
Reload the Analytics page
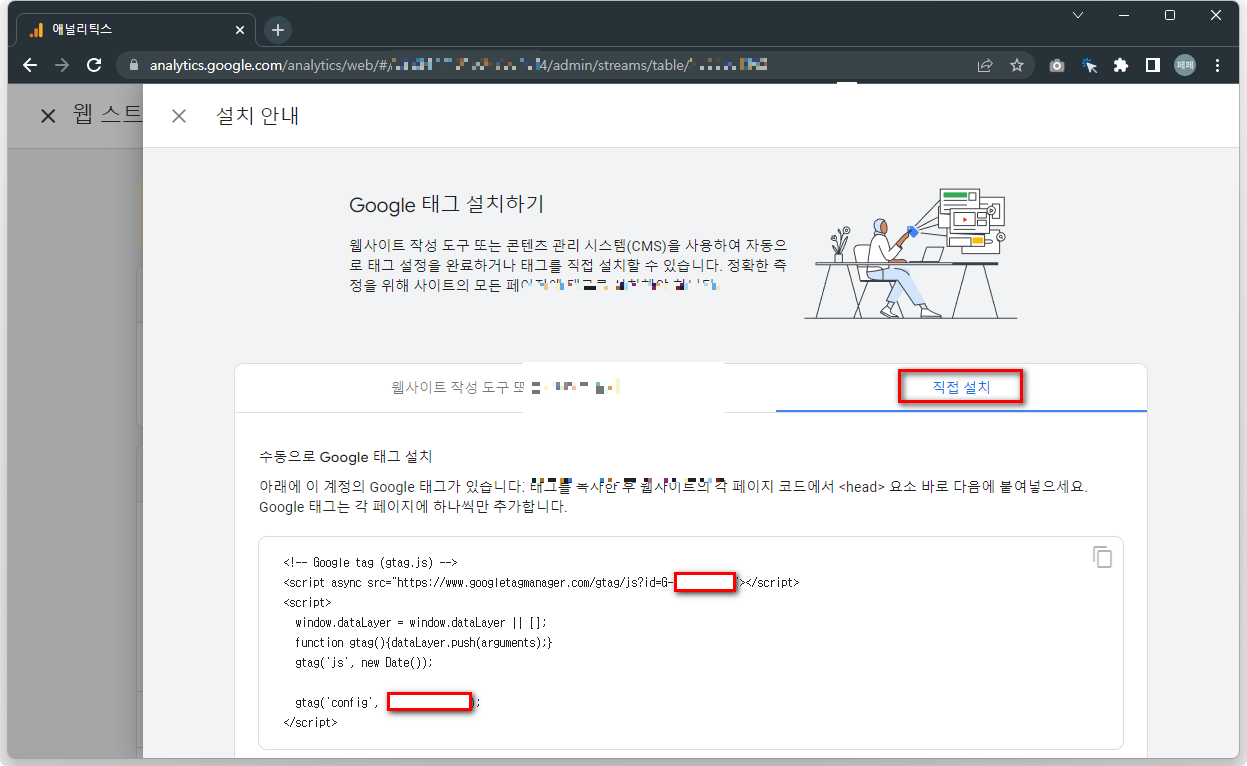94,64
